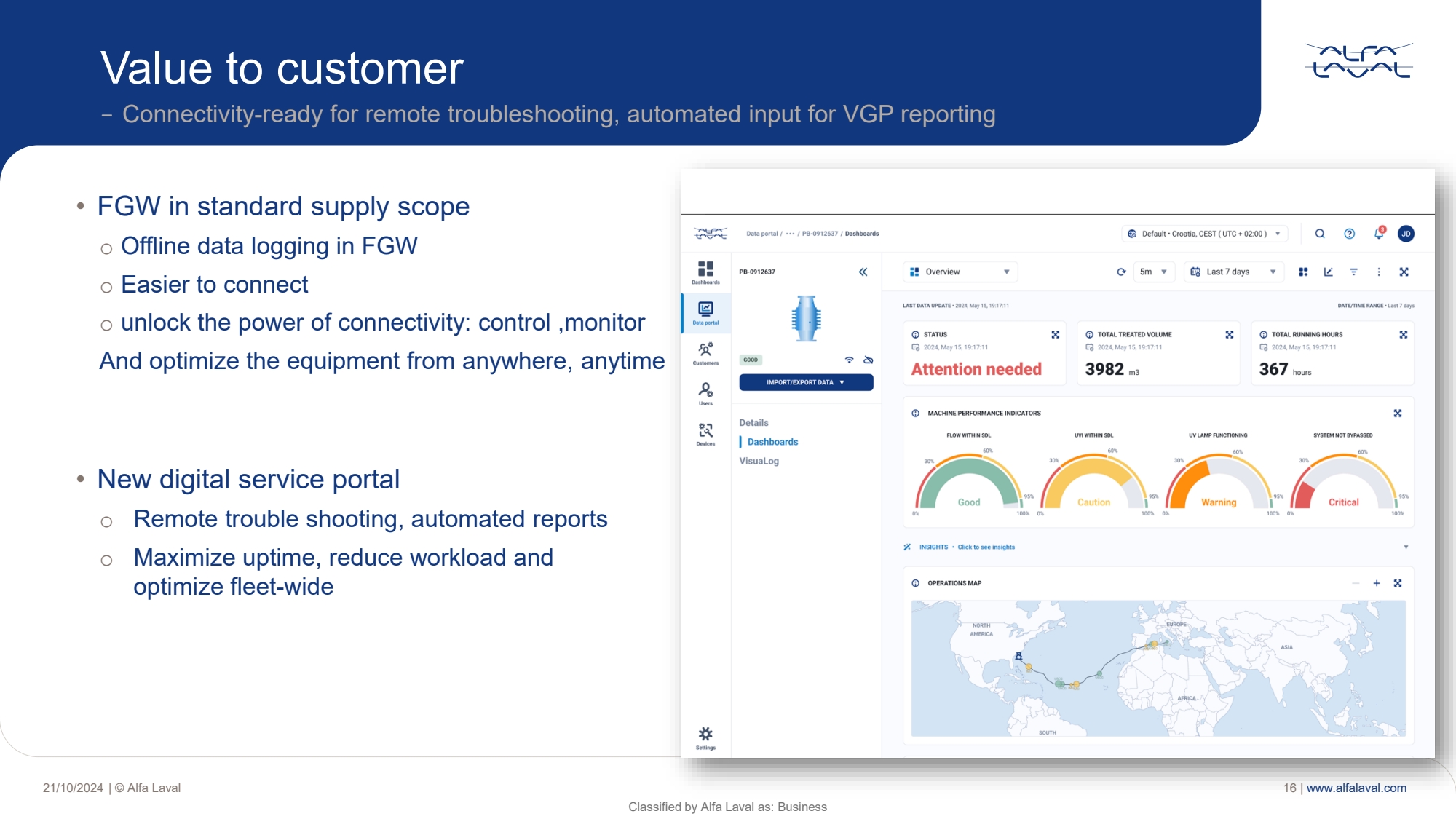1456x819 pixels.
Task: Open the Overview dashboard dropdown
Action: pos(960,272)
